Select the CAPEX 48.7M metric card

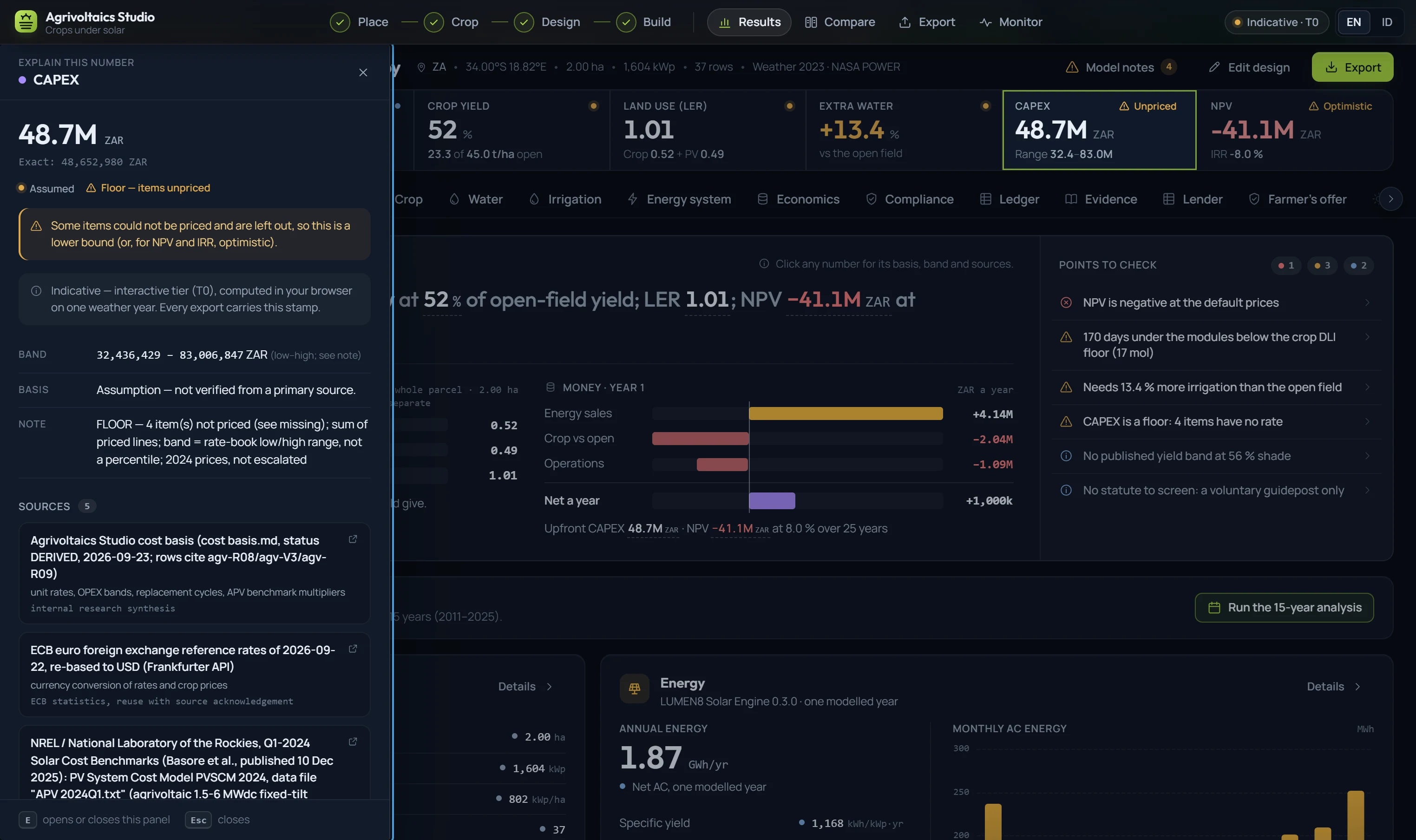click(1099, 130)
